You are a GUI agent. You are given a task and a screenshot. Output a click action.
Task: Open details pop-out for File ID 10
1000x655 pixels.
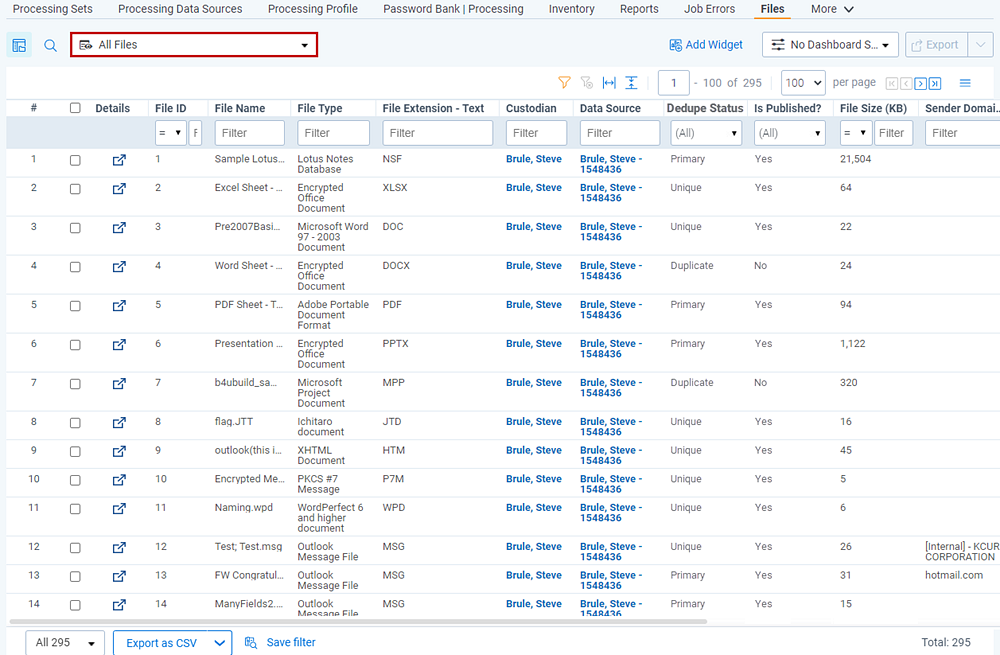(119, 480)
